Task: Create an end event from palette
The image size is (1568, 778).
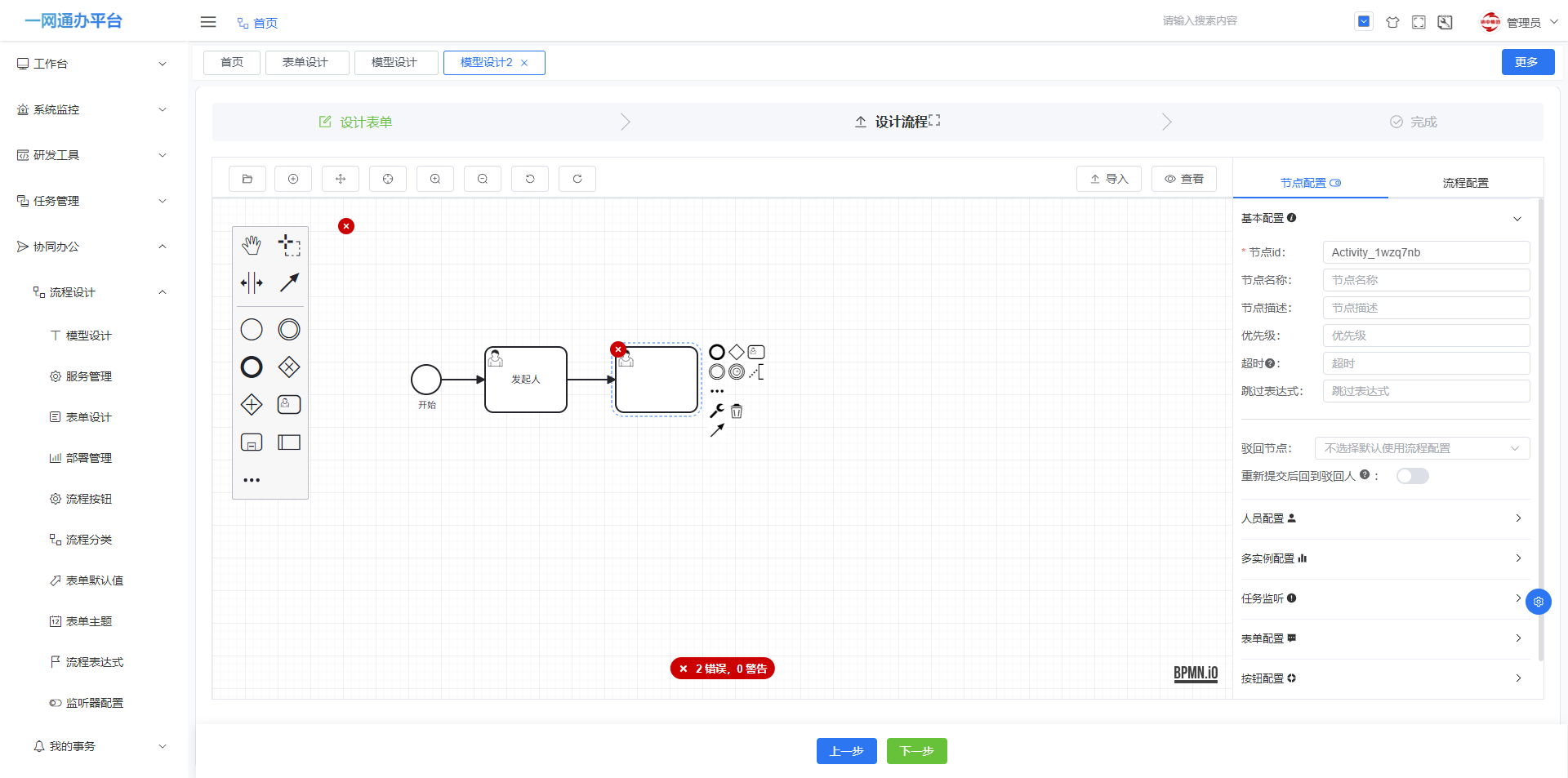Action: [252, 367]
